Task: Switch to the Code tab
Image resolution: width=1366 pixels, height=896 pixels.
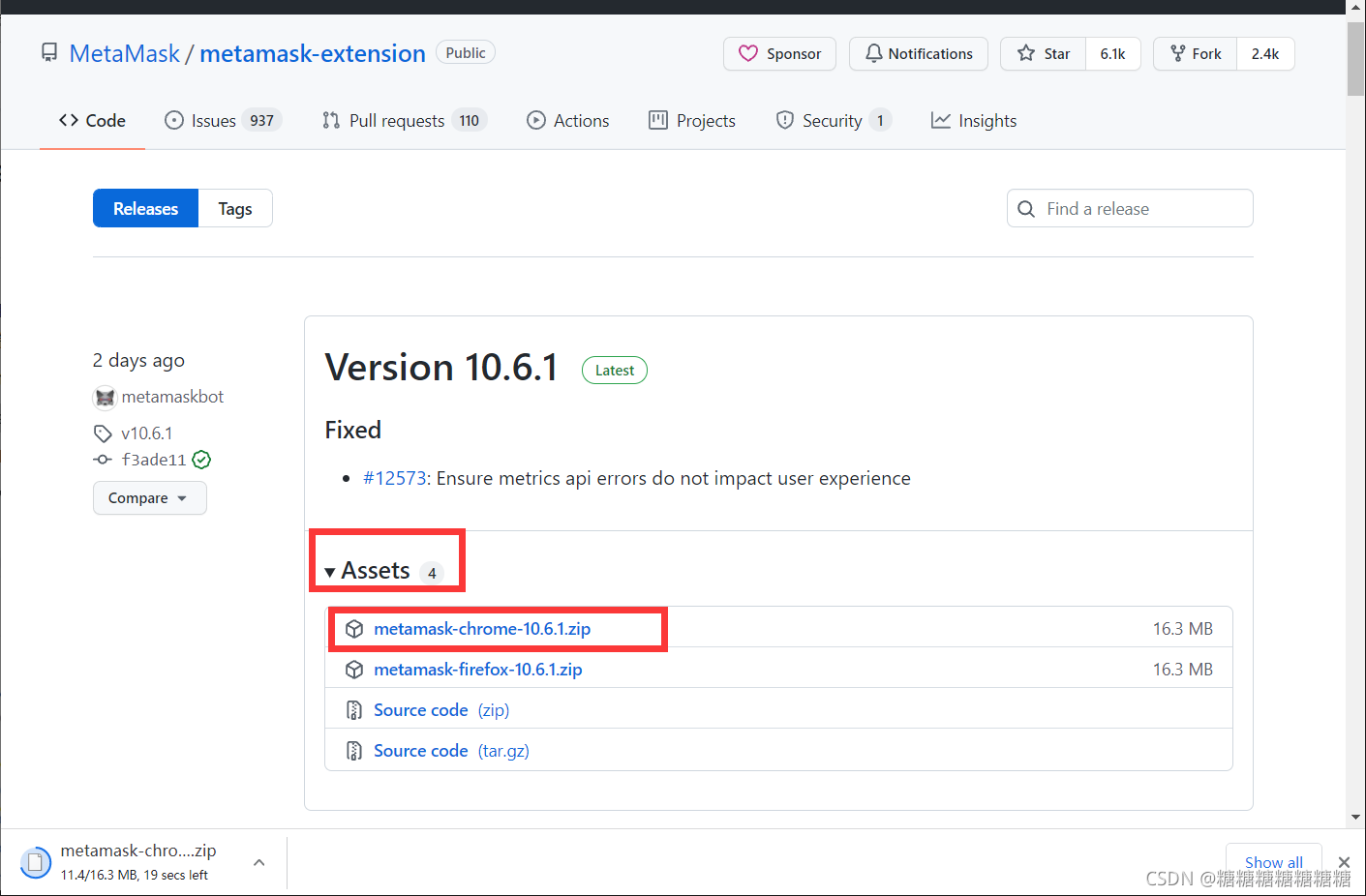Action: [92, 121]
